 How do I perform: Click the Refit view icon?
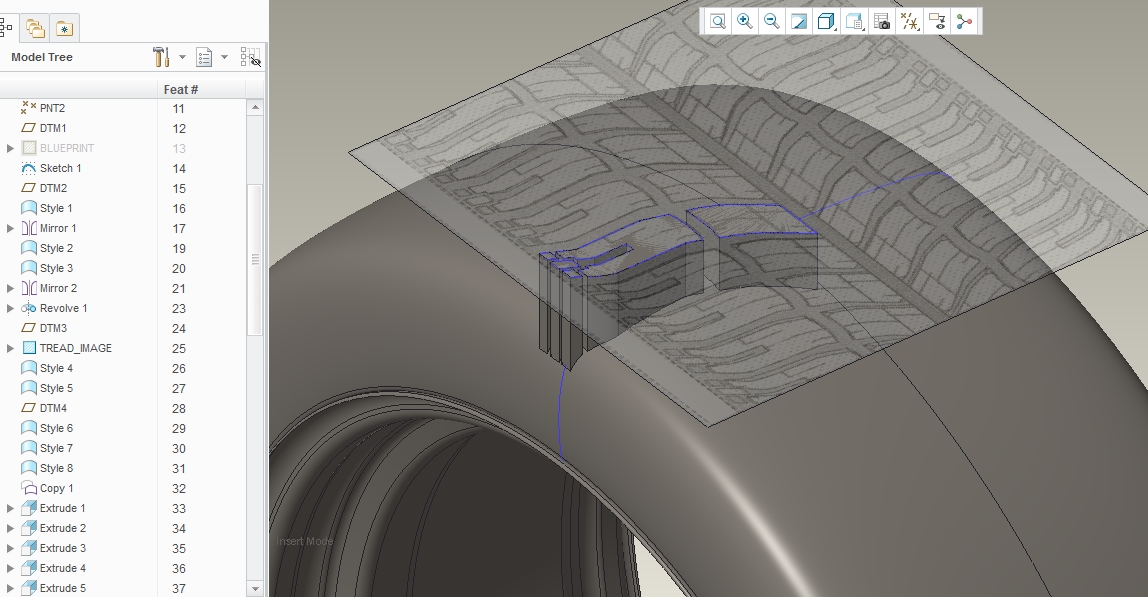[x=718, y=21]
